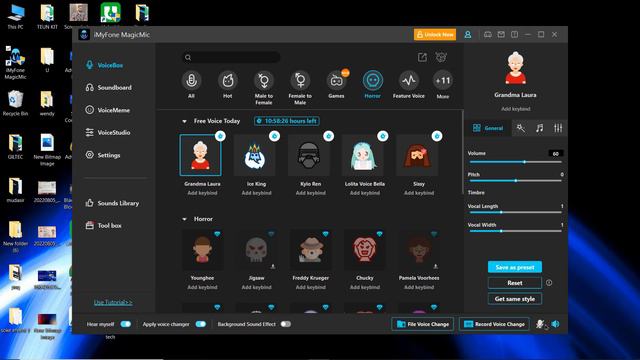Collapse the Free Voice Today section
Image resolution: width=640 pixels, height=360 pixels.
pyautogui.click(x=184, y=121)
